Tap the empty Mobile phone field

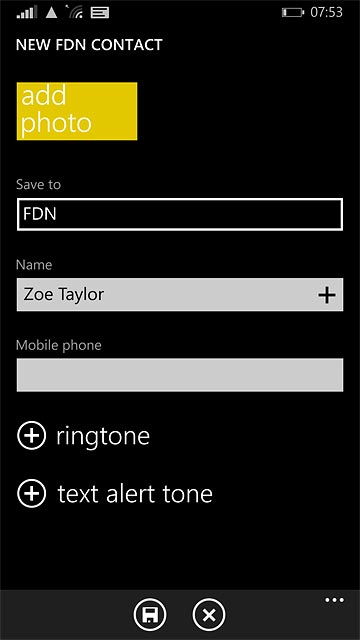click(x=180, y=375)
